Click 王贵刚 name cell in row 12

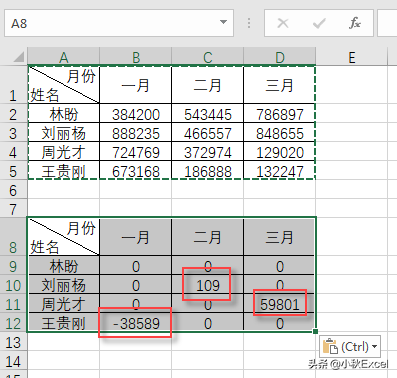(x=64, y=322)
